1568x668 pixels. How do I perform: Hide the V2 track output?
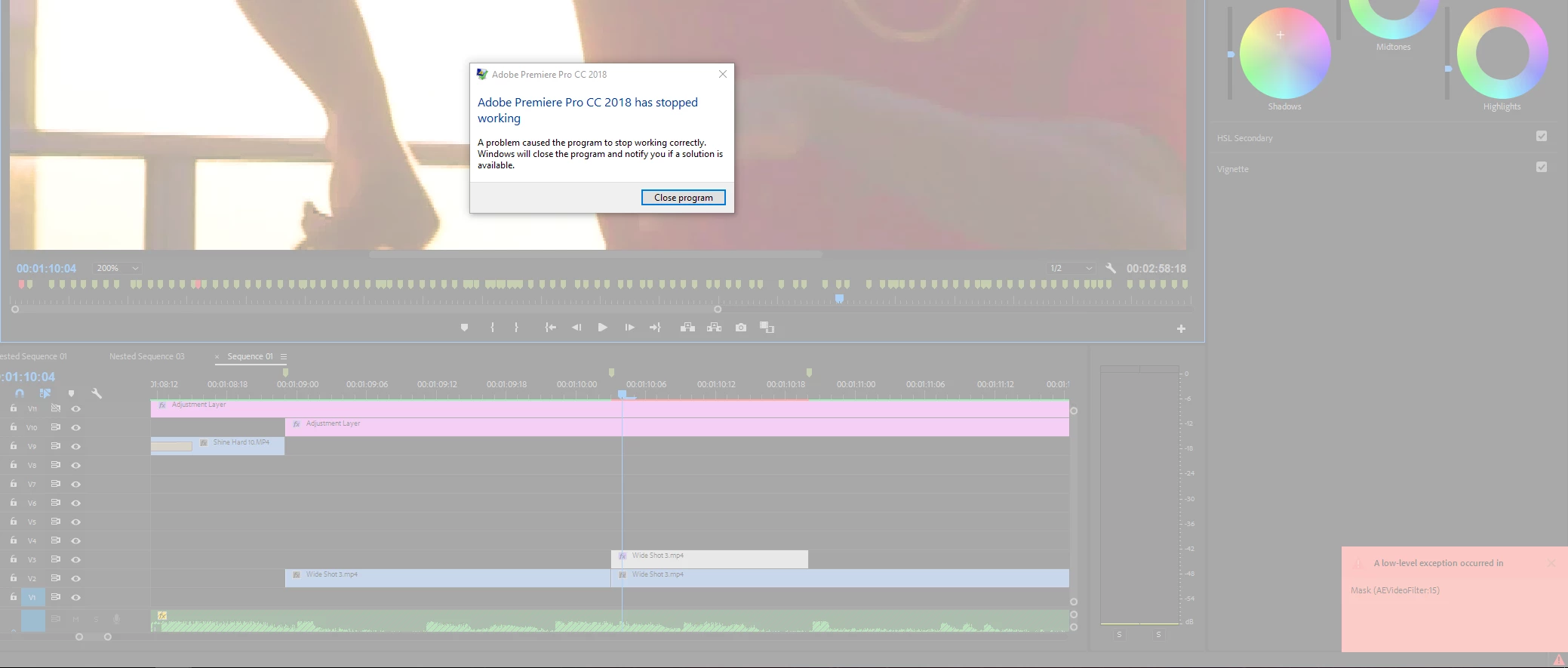coord(75,578)
